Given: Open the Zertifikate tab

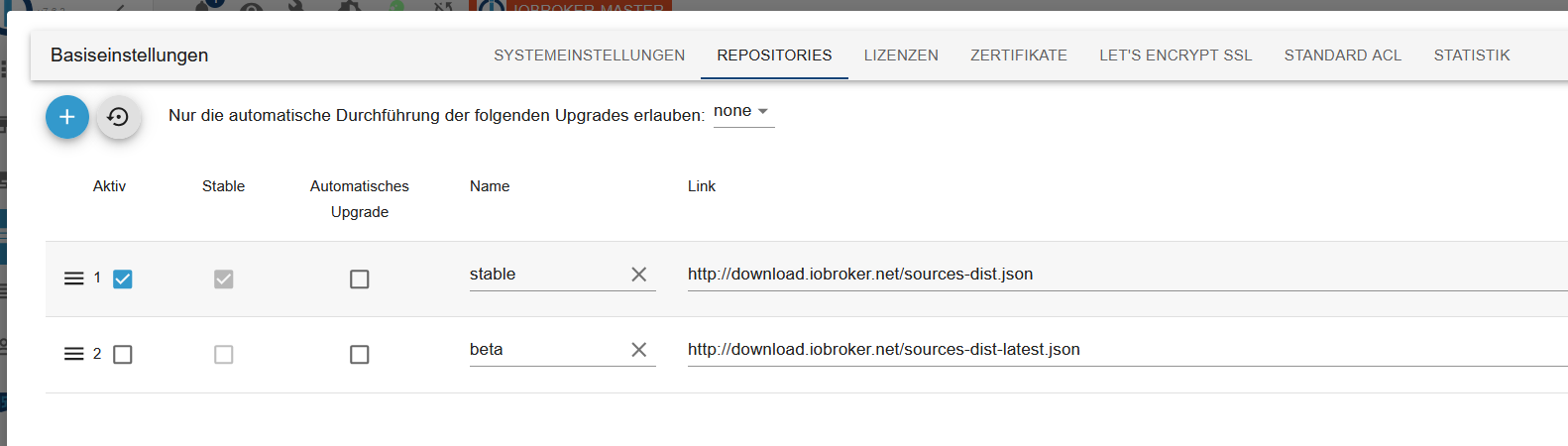Looking at the screenshot, I should tap(1019, 56).
